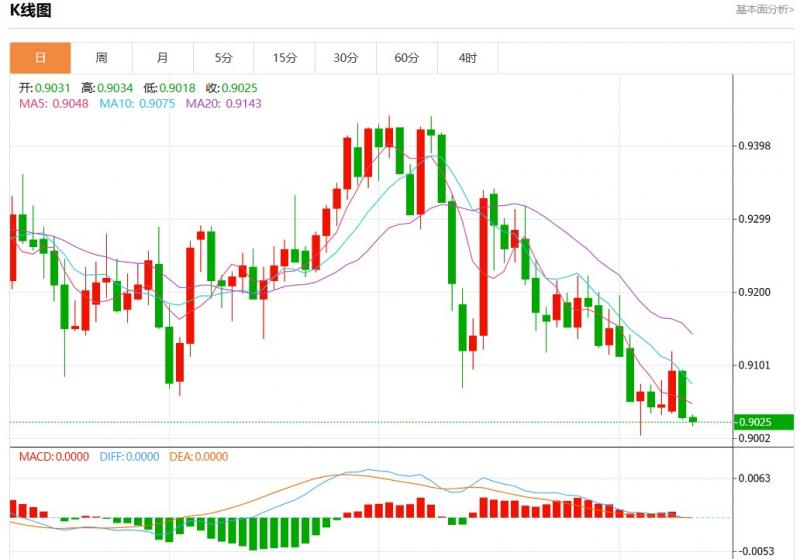Select the 15分 interval tab
The image size is (800, 559).
click(x=285, y=58)
